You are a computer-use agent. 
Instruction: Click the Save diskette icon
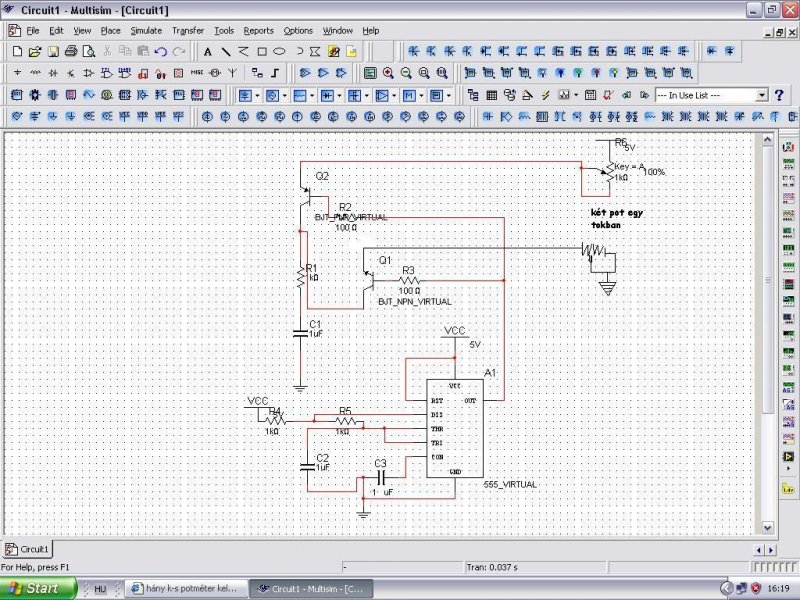53,52
